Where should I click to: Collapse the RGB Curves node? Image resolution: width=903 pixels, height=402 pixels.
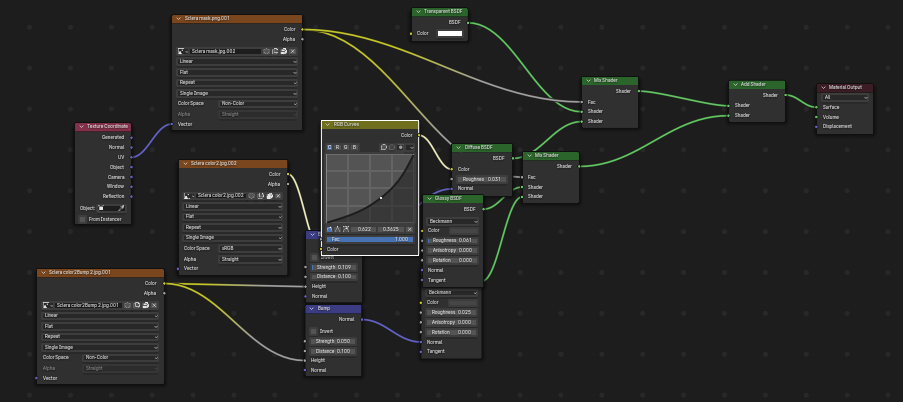[328, 124]
